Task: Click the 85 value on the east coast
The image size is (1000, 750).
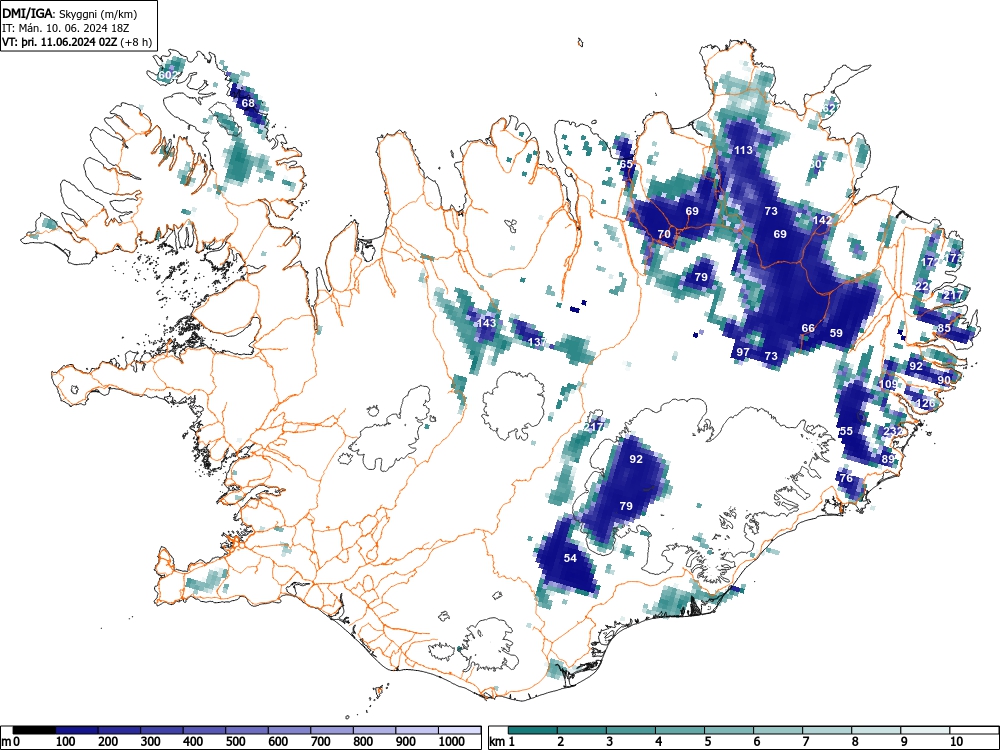Action: click(x=945, y=328)
